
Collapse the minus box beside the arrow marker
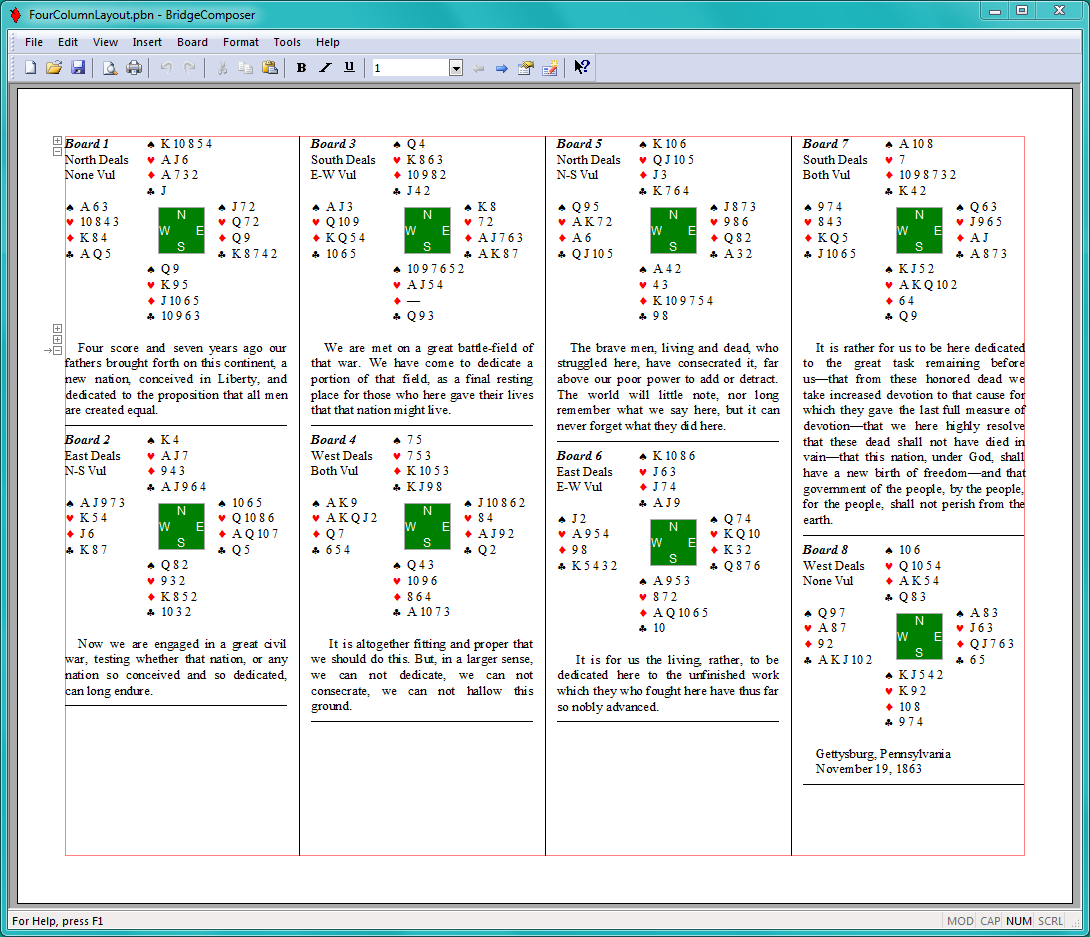click(57, 350)
